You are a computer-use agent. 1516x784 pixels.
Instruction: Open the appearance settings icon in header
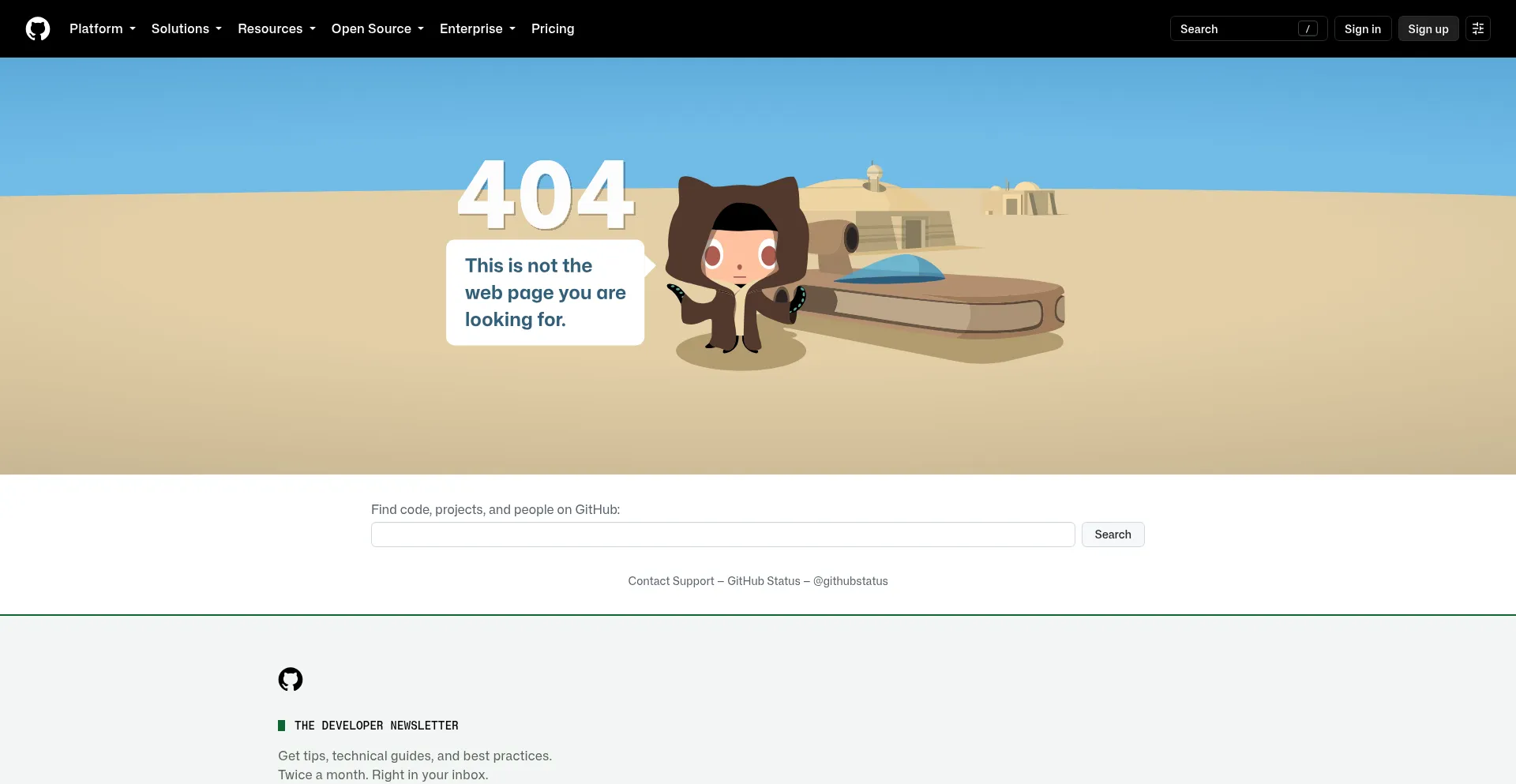click(1478, 28)
